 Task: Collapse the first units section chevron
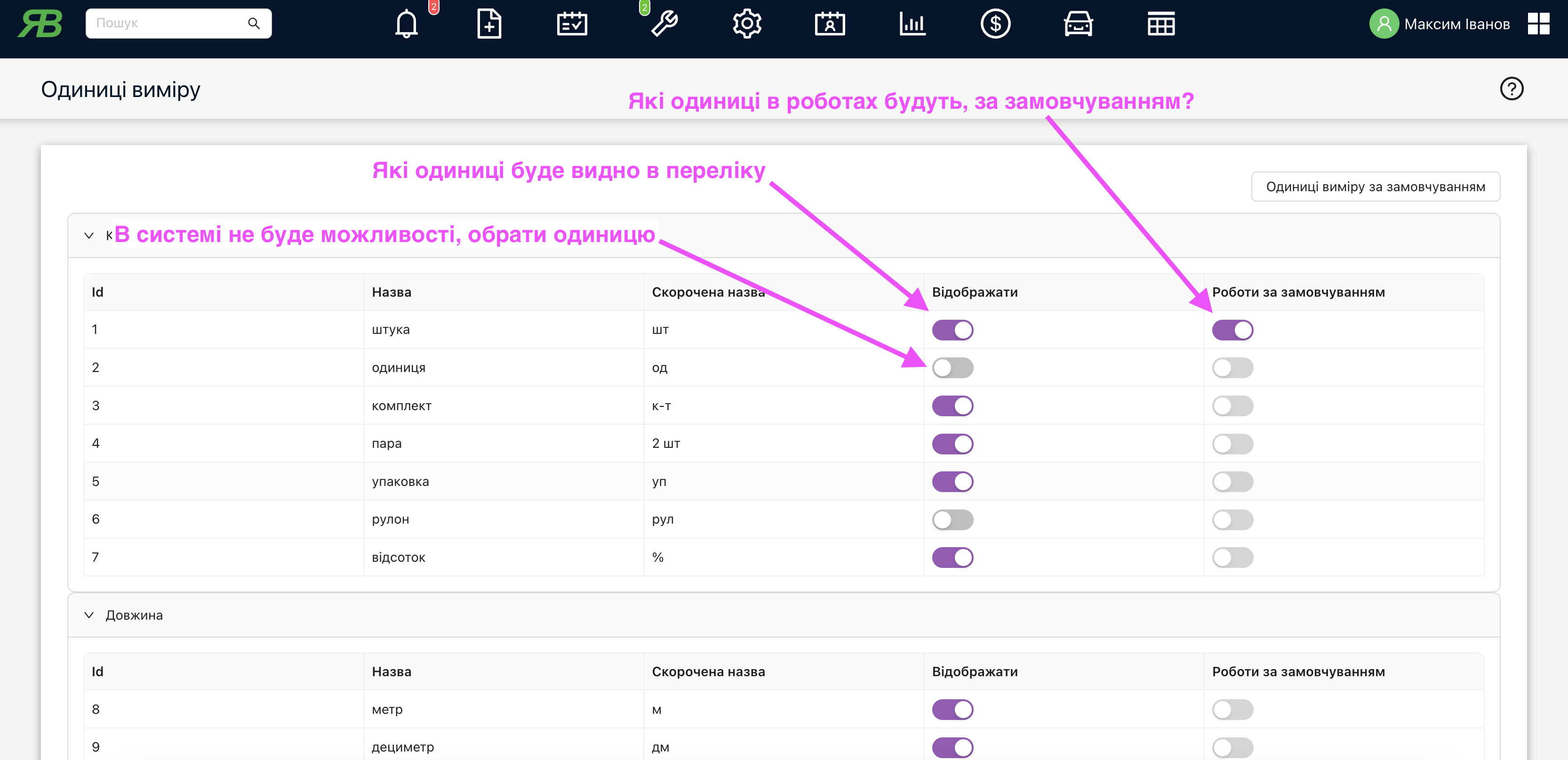tap(89, 235)
